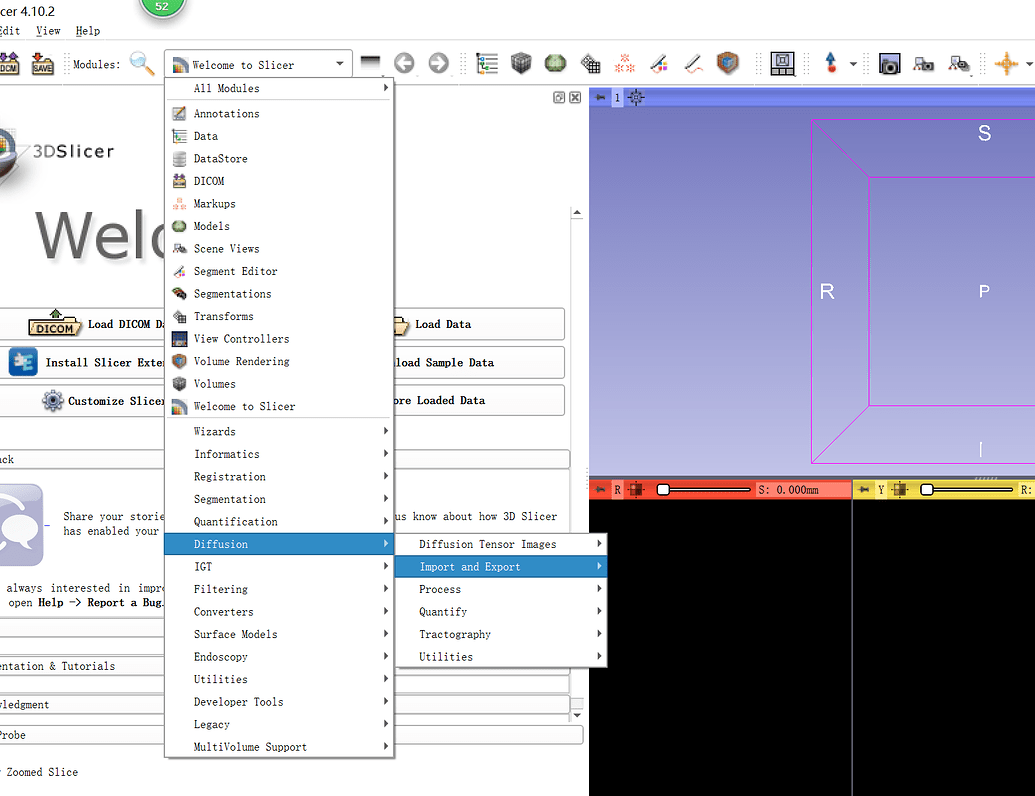The image size is (1035, 796).
Task: Toggle the crosshair toolbar icon
Action: (1006, 64)
